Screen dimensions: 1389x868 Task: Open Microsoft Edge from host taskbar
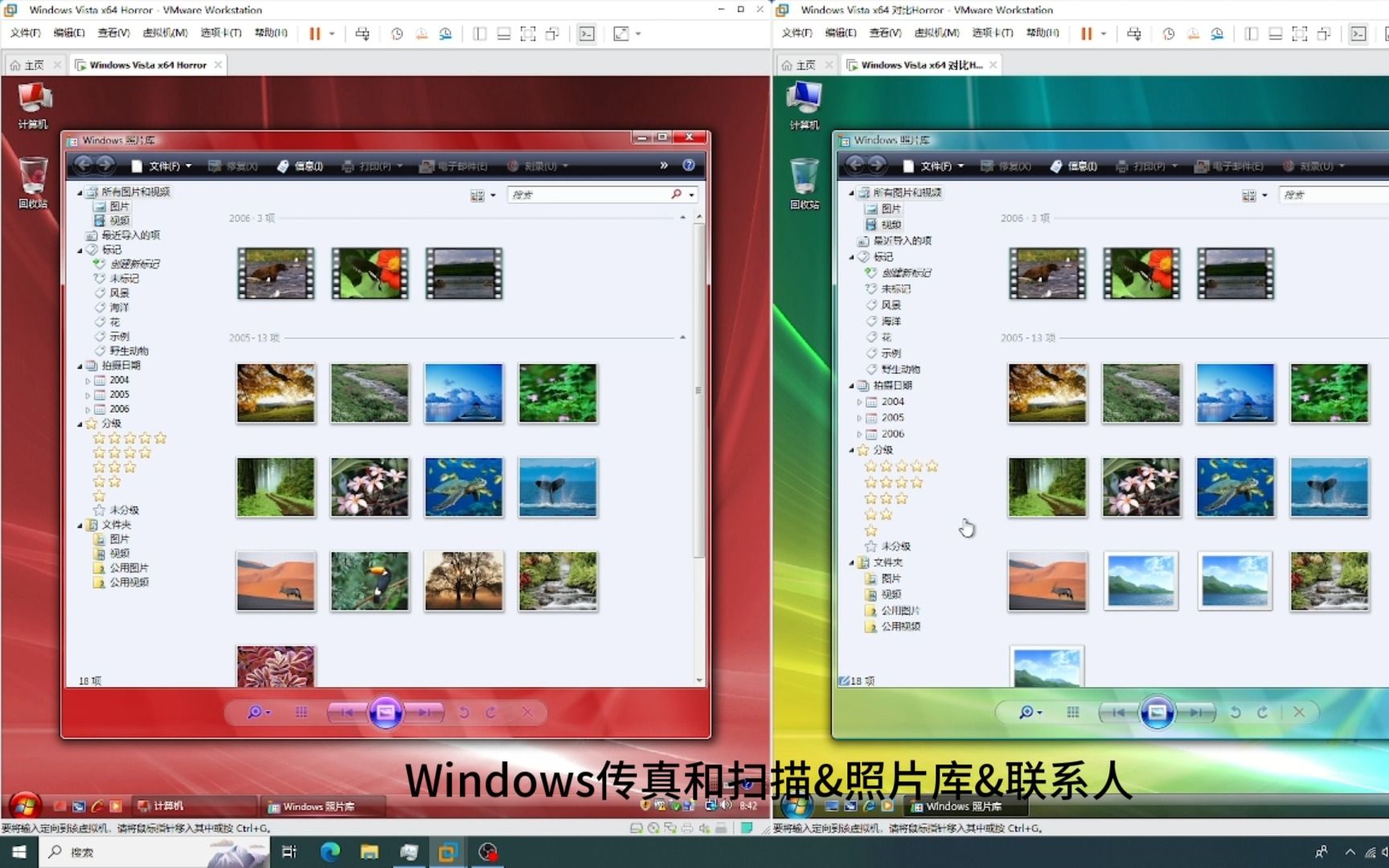point(330,852)
